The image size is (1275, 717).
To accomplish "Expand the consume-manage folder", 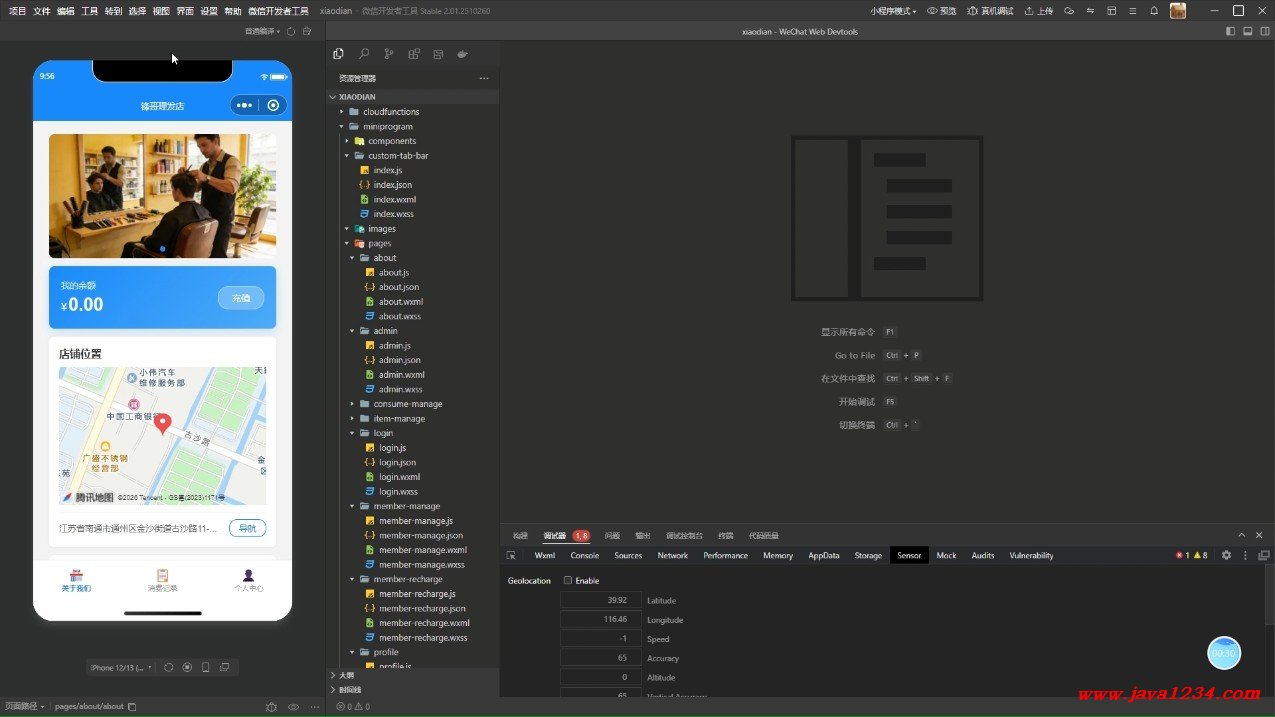I will tap(407, 404).
